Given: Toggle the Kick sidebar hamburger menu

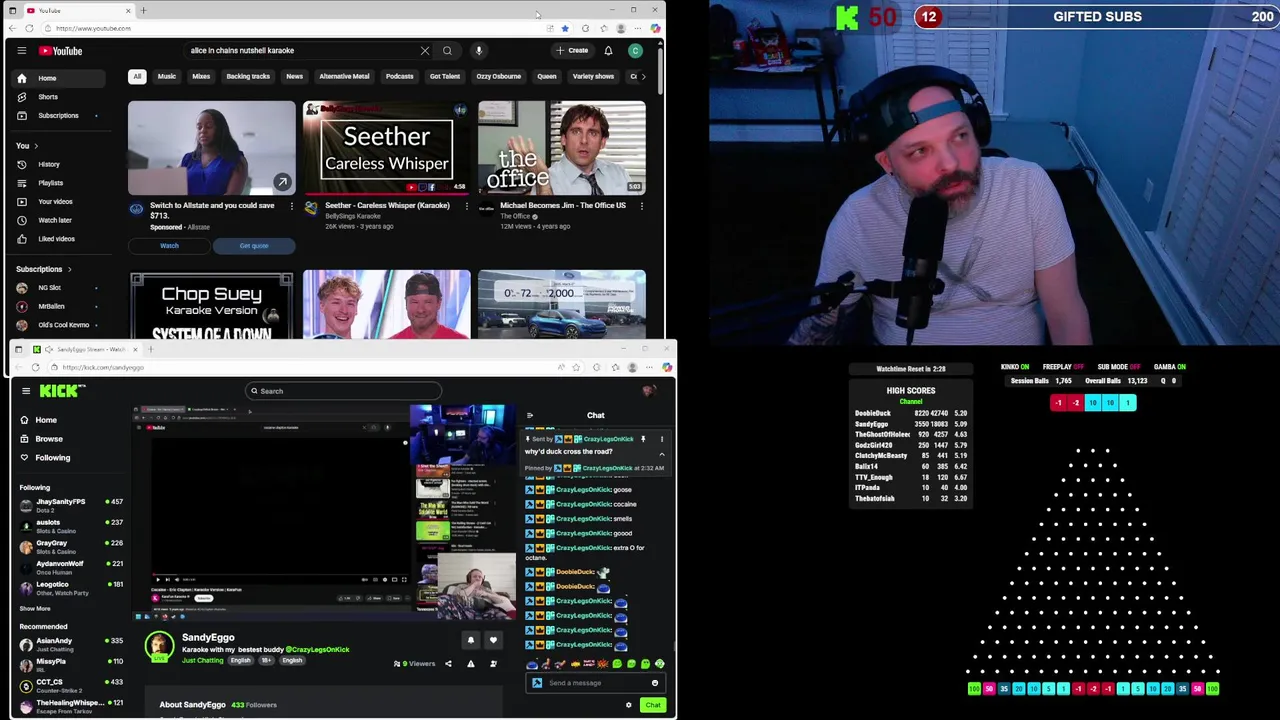Looking at the screenshot, I should pyautogui.click(x=25, y=391).
